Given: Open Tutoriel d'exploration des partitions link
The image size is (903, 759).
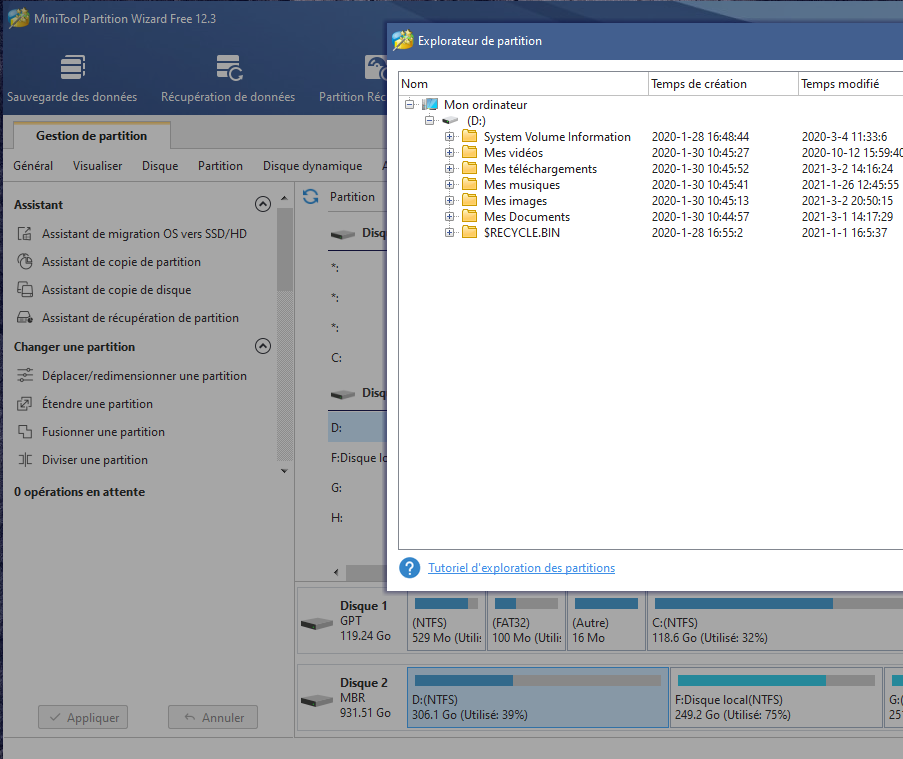Looking at the screenshot, I should [x=521, y=568].
